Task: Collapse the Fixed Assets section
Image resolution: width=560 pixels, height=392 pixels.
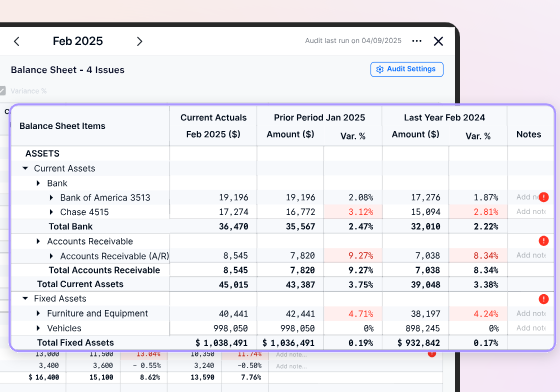Action: click(25, 298)
